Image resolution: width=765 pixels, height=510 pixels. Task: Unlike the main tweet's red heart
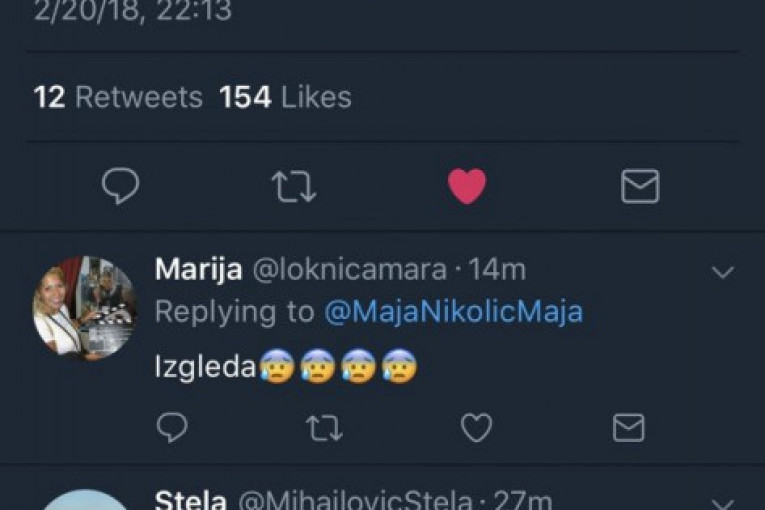467,186
